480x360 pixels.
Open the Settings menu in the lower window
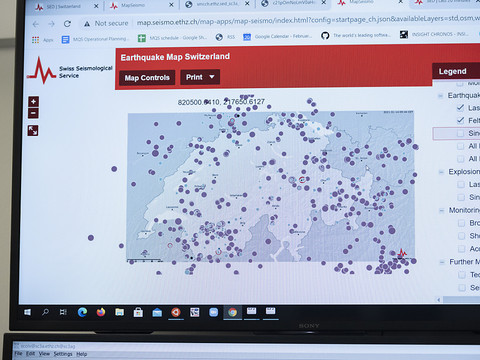click(63, 354)
